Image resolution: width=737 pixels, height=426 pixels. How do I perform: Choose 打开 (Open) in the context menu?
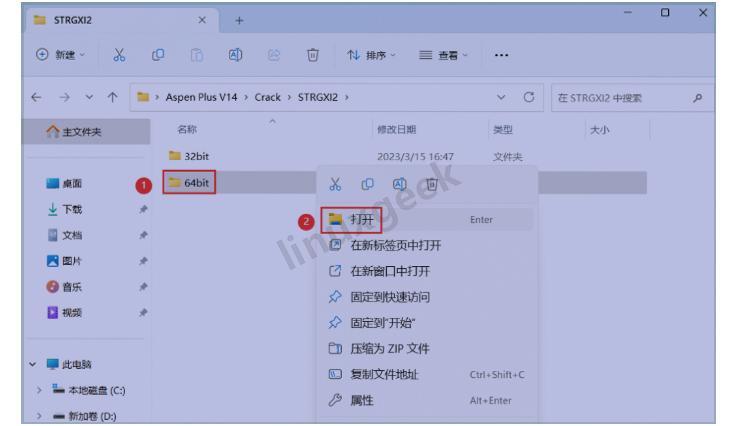(x=427, y=220)
